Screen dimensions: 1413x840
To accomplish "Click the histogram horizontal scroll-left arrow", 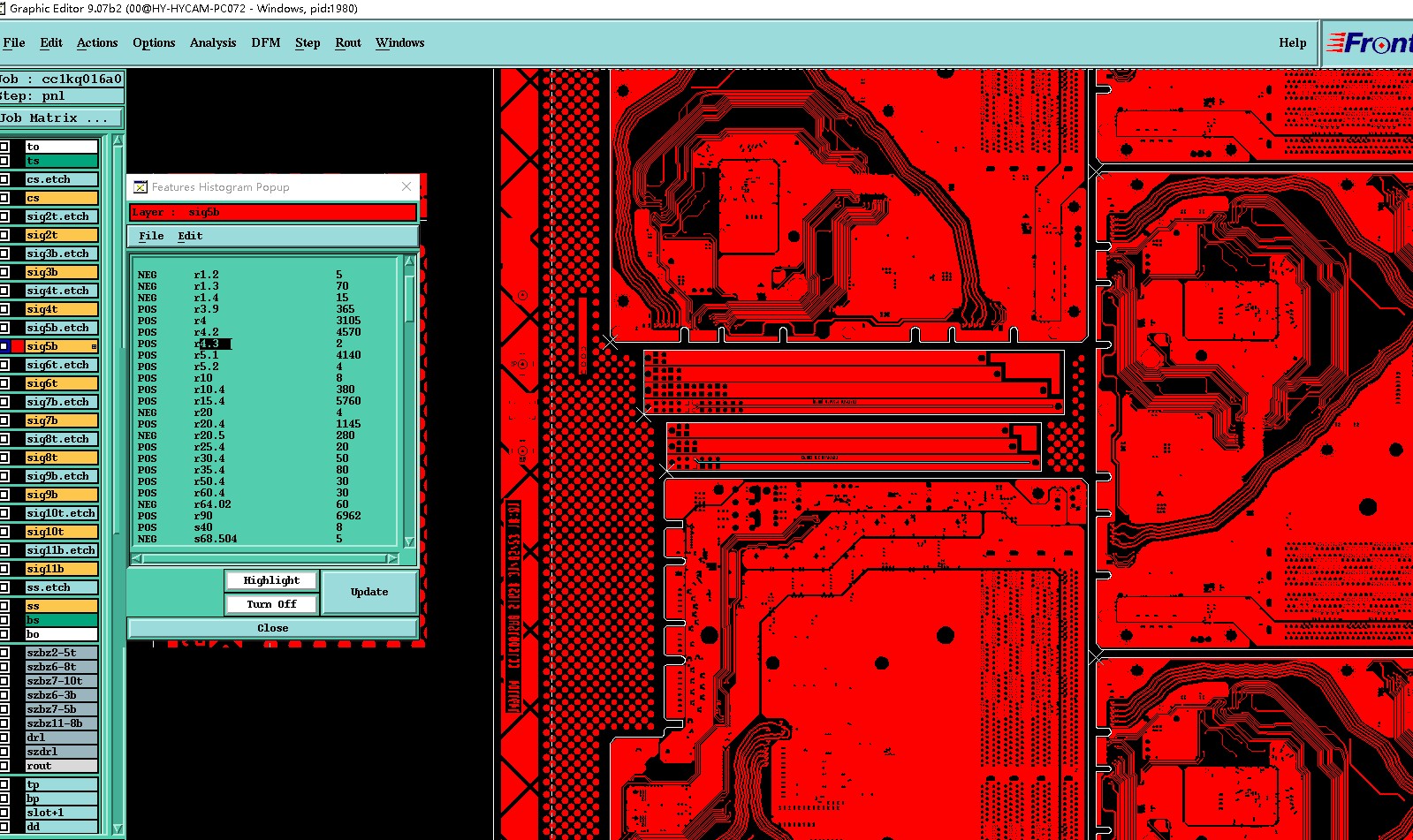I will coord(137,558).
